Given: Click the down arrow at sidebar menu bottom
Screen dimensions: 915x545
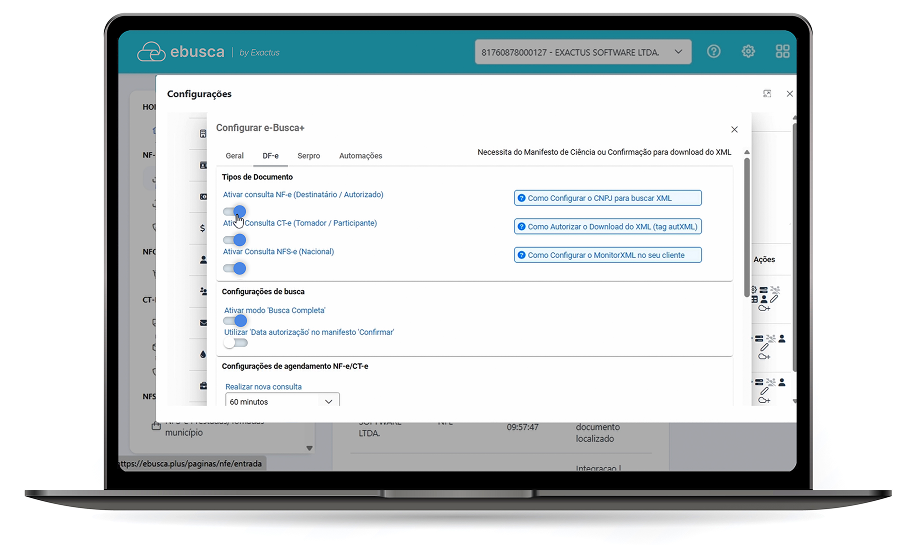Looking at the screenshot, I should point(309,448).
